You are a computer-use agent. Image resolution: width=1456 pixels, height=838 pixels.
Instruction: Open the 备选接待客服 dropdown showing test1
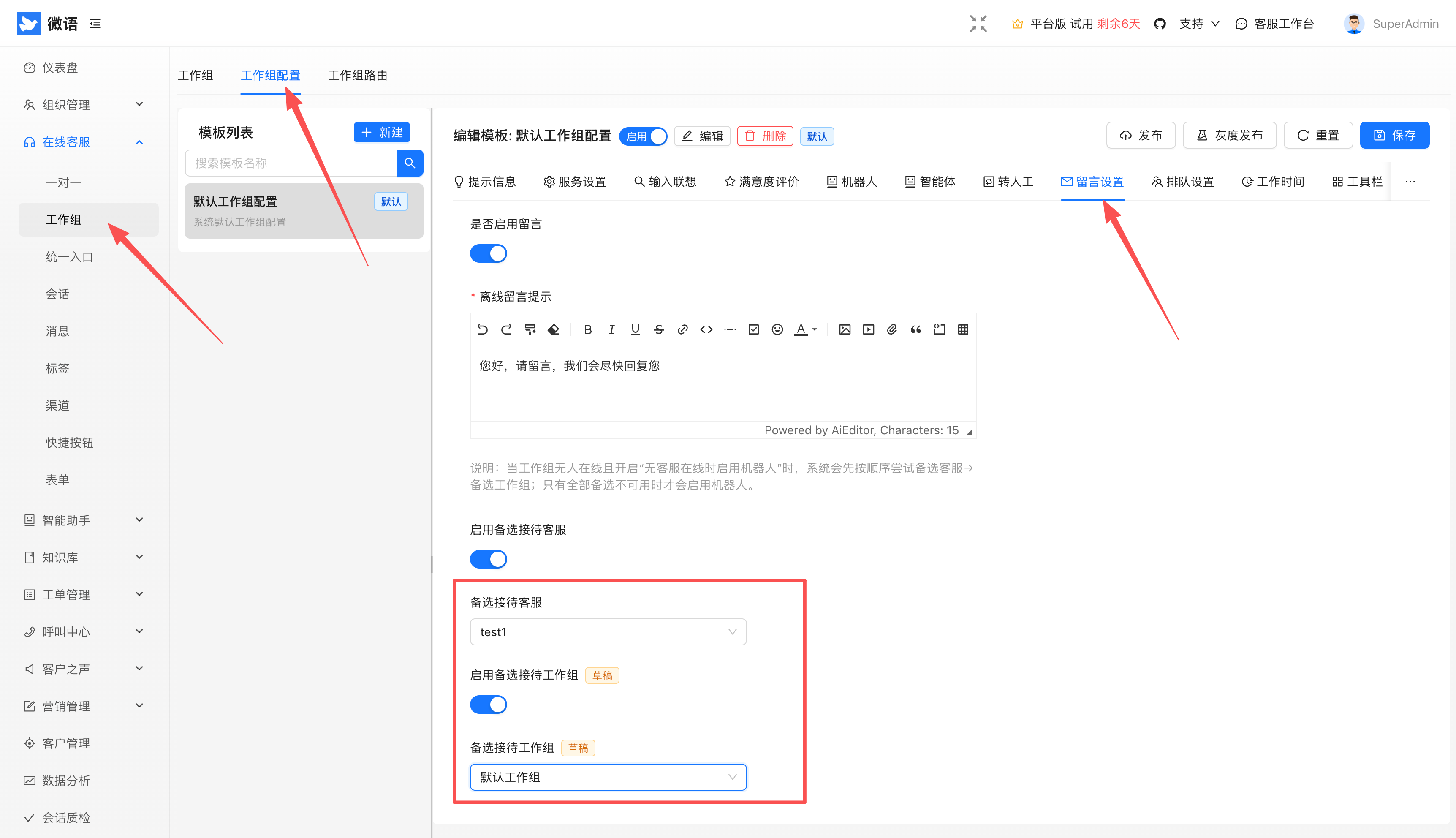point(608,631)
